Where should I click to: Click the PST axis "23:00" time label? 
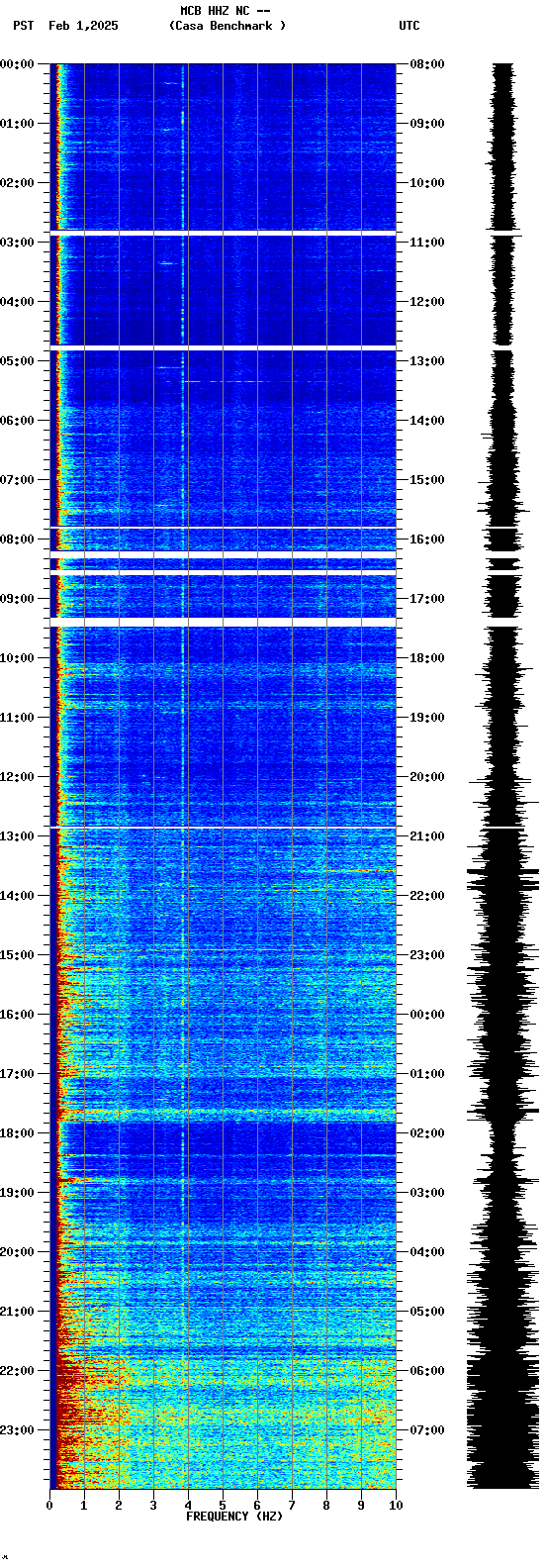click(x=17, y=1430)
